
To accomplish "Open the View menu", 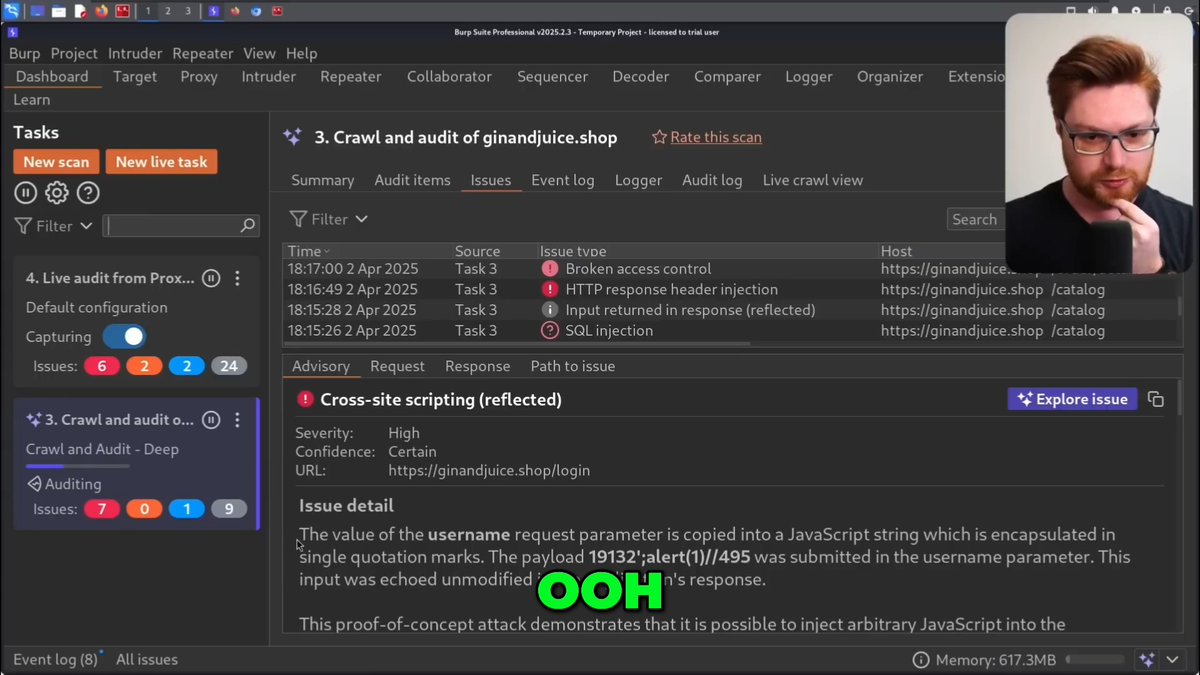I will (259, 53).
